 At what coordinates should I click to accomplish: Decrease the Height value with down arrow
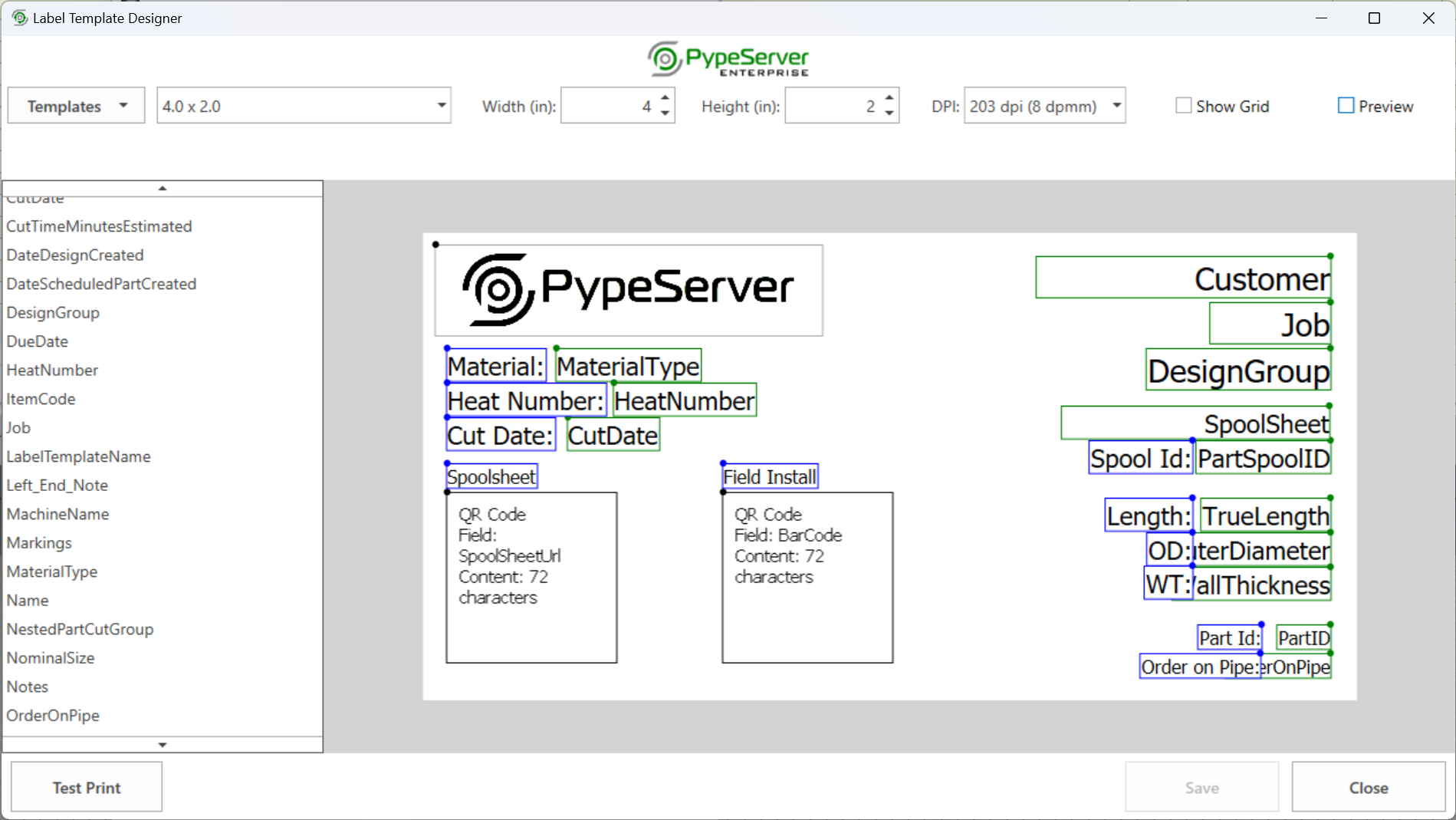[x=889, y=114]
